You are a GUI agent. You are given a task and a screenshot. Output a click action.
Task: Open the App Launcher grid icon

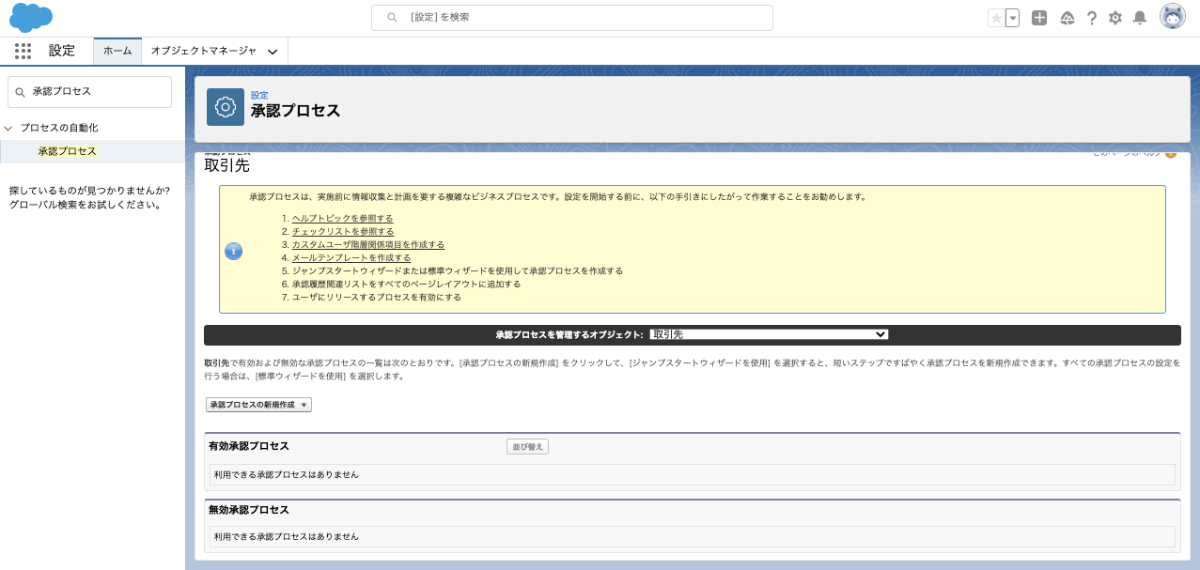[x=23, y=51]
